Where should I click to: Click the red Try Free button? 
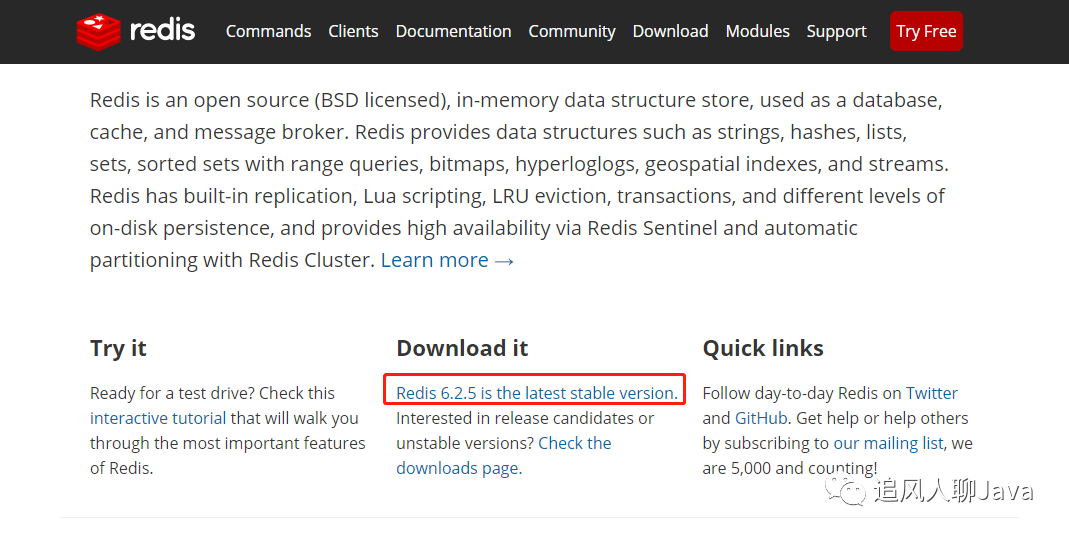pyautogui.click(x=926, y=31)
